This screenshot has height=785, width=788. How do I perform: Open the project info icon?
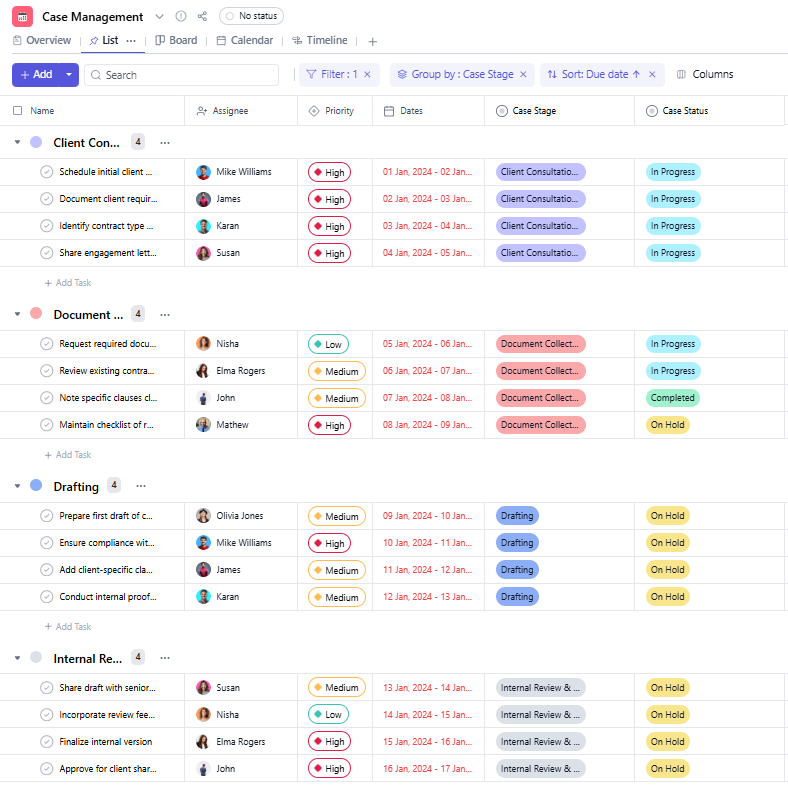(181, 17)
